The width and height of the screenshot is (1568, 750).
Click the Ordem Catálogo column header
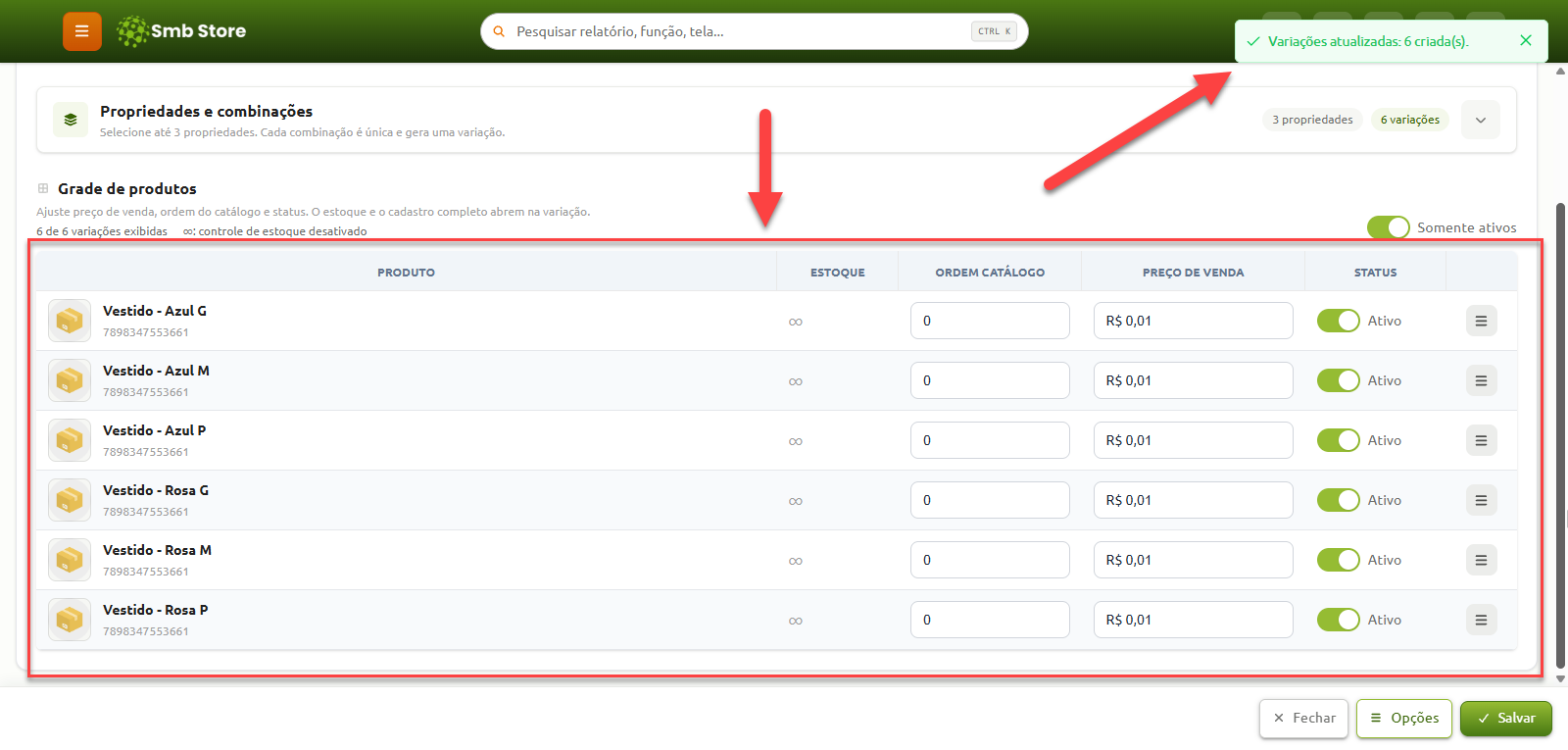(x=990, y=273)
